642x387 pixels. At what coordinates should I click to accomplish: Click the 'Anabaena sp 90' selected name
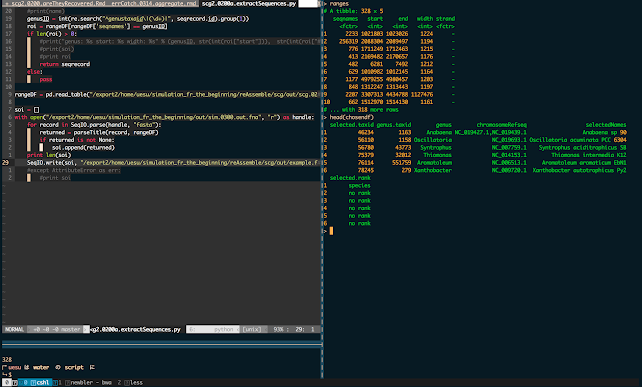tap(605, 132)
